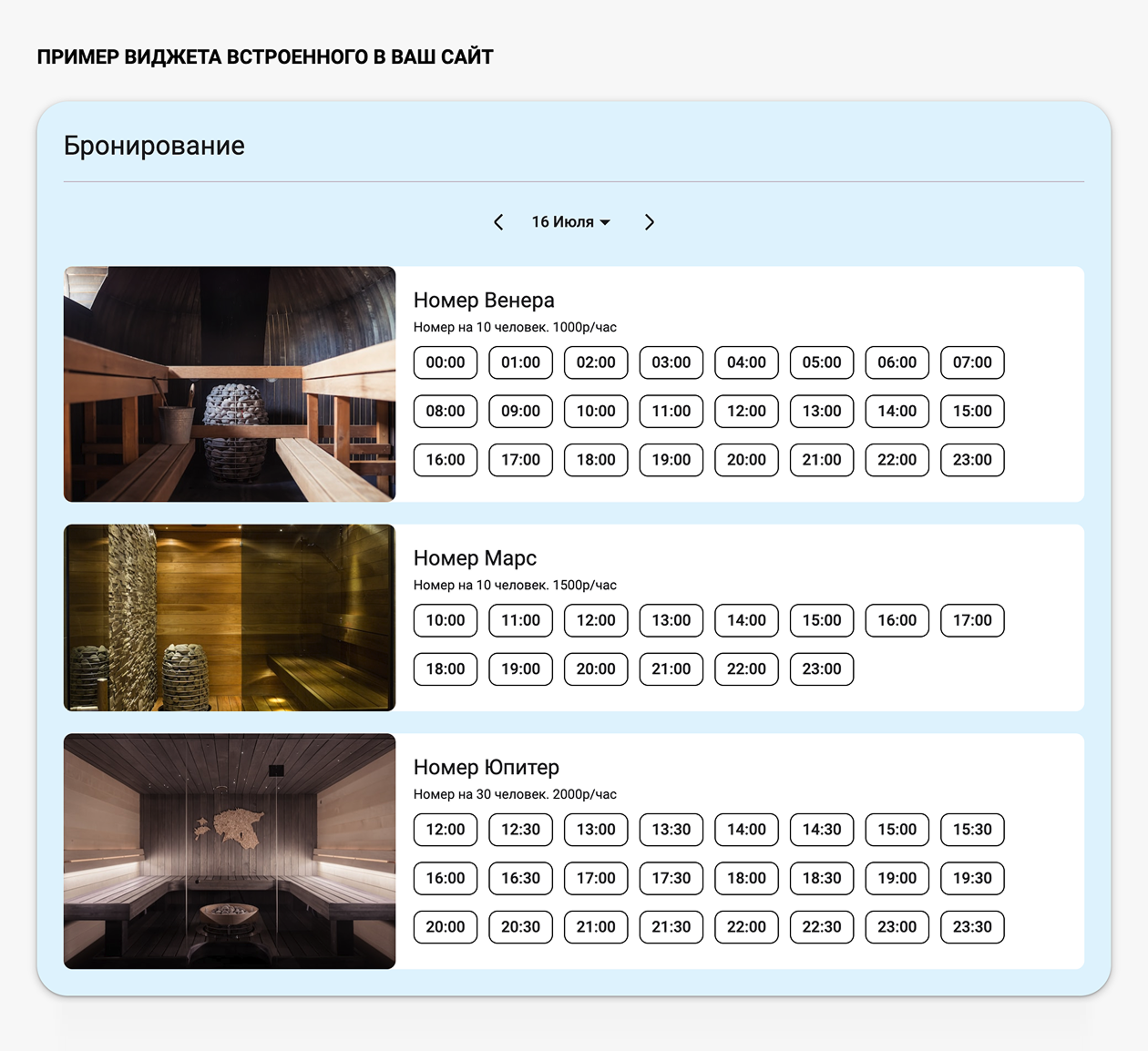Pick 16:00 slot in Номер Марс

[897, 620]
